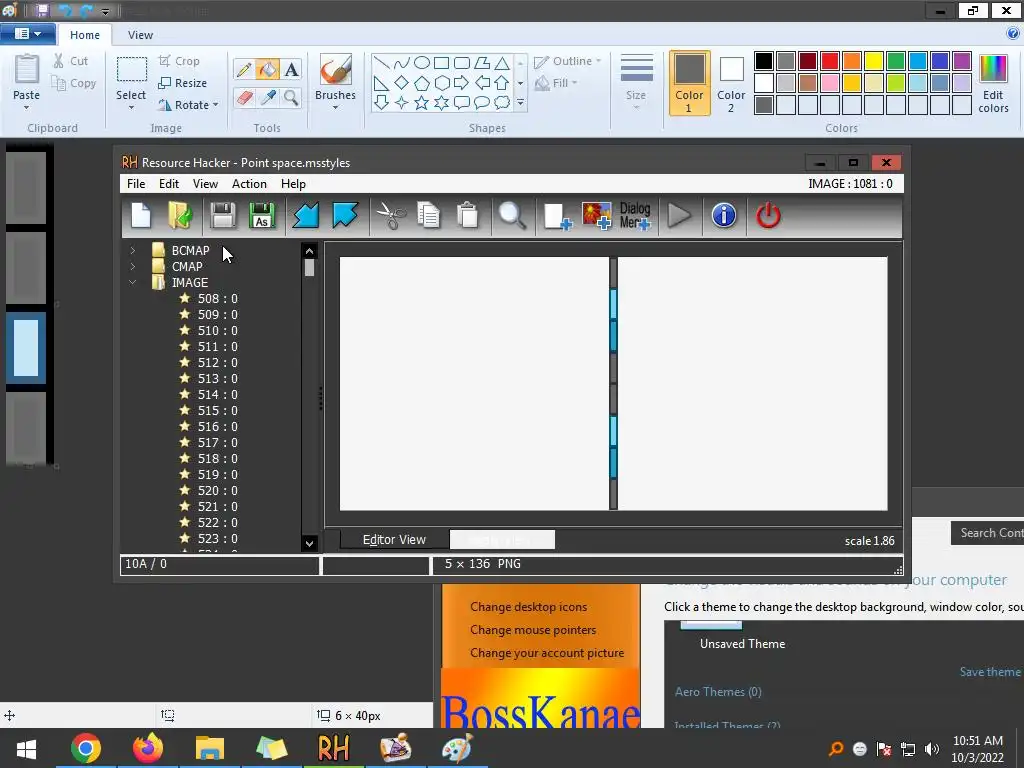
Task: Select tree item 512 : 0
Action: pos(217,362)
